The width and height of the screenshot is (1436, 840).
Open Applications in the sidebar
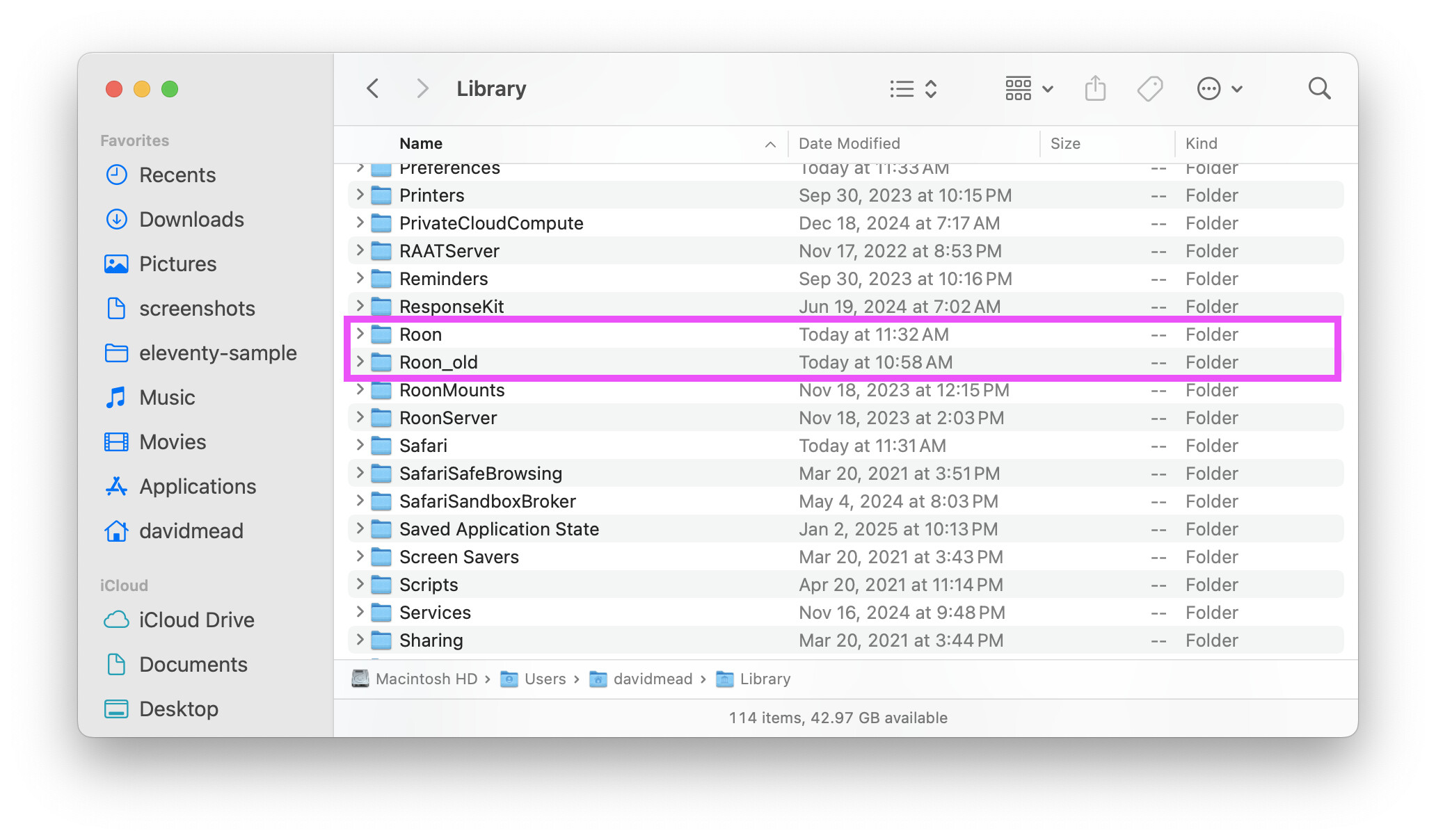pyautogui.click(x=180, y=486)
